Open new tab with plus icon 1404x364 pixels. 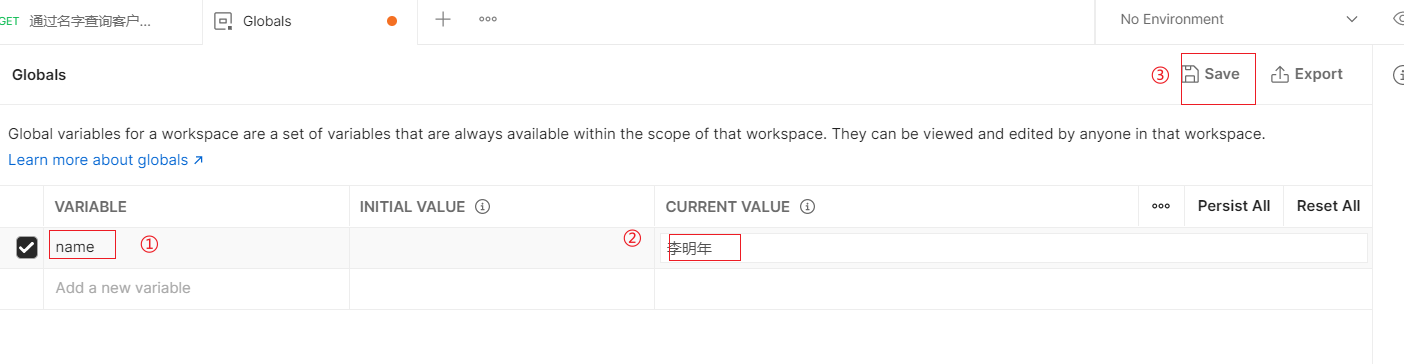(x=443, y=19)
